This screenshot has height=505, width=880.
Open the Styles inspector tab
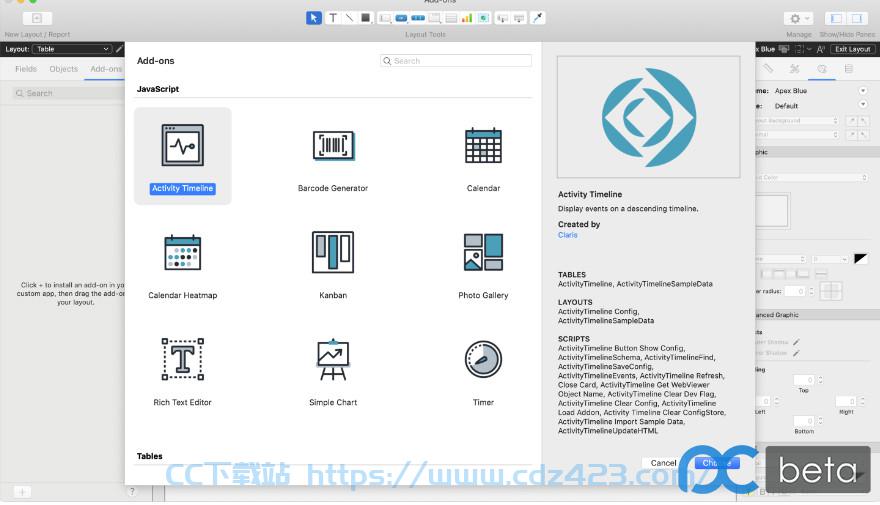tap(794, 68)
